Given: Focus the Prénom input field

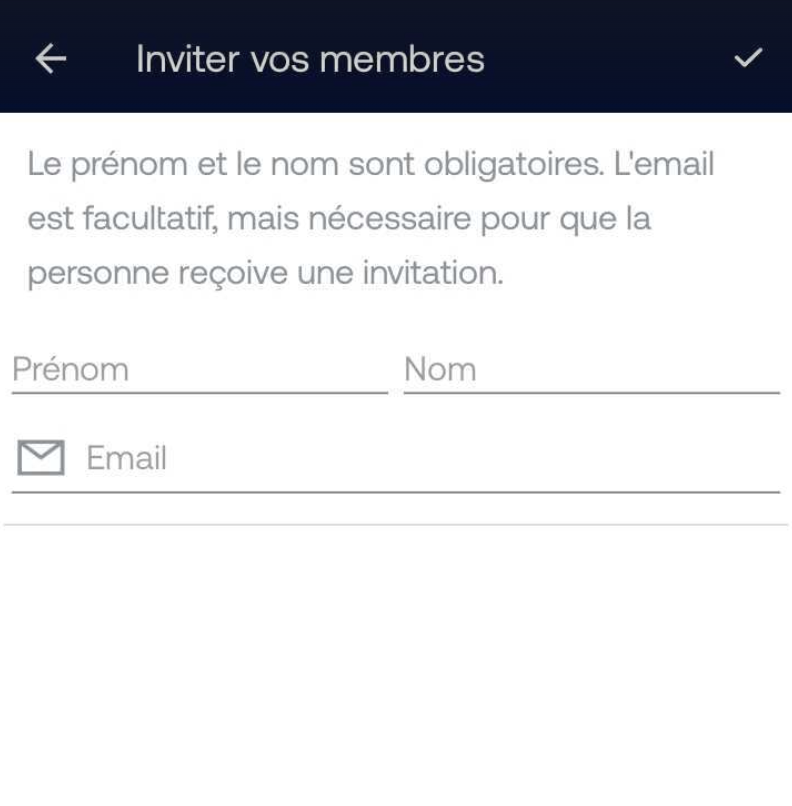Looking at the screenshot, I should pyautogui.click(x=199, y=370).
